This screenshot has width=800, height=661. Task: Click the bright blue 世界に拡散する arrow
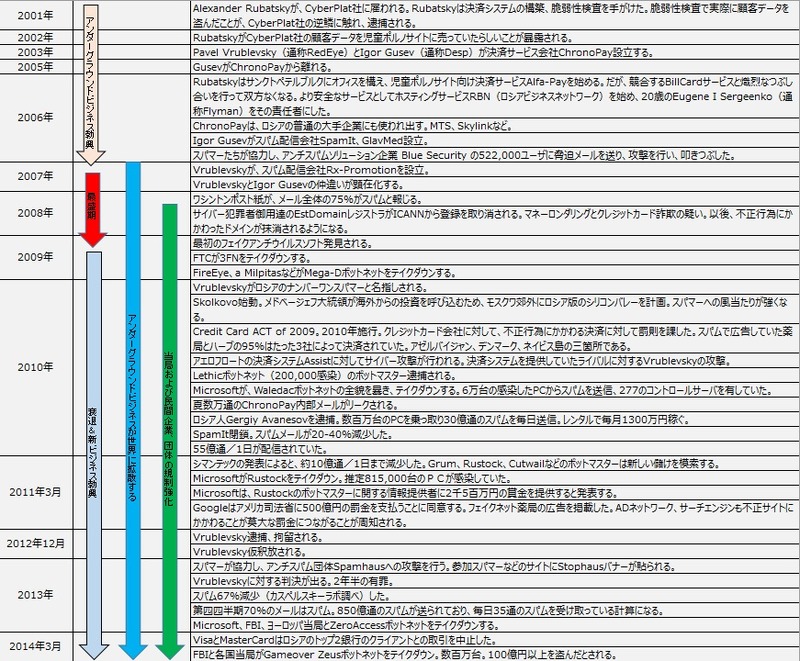click(133, 400)
